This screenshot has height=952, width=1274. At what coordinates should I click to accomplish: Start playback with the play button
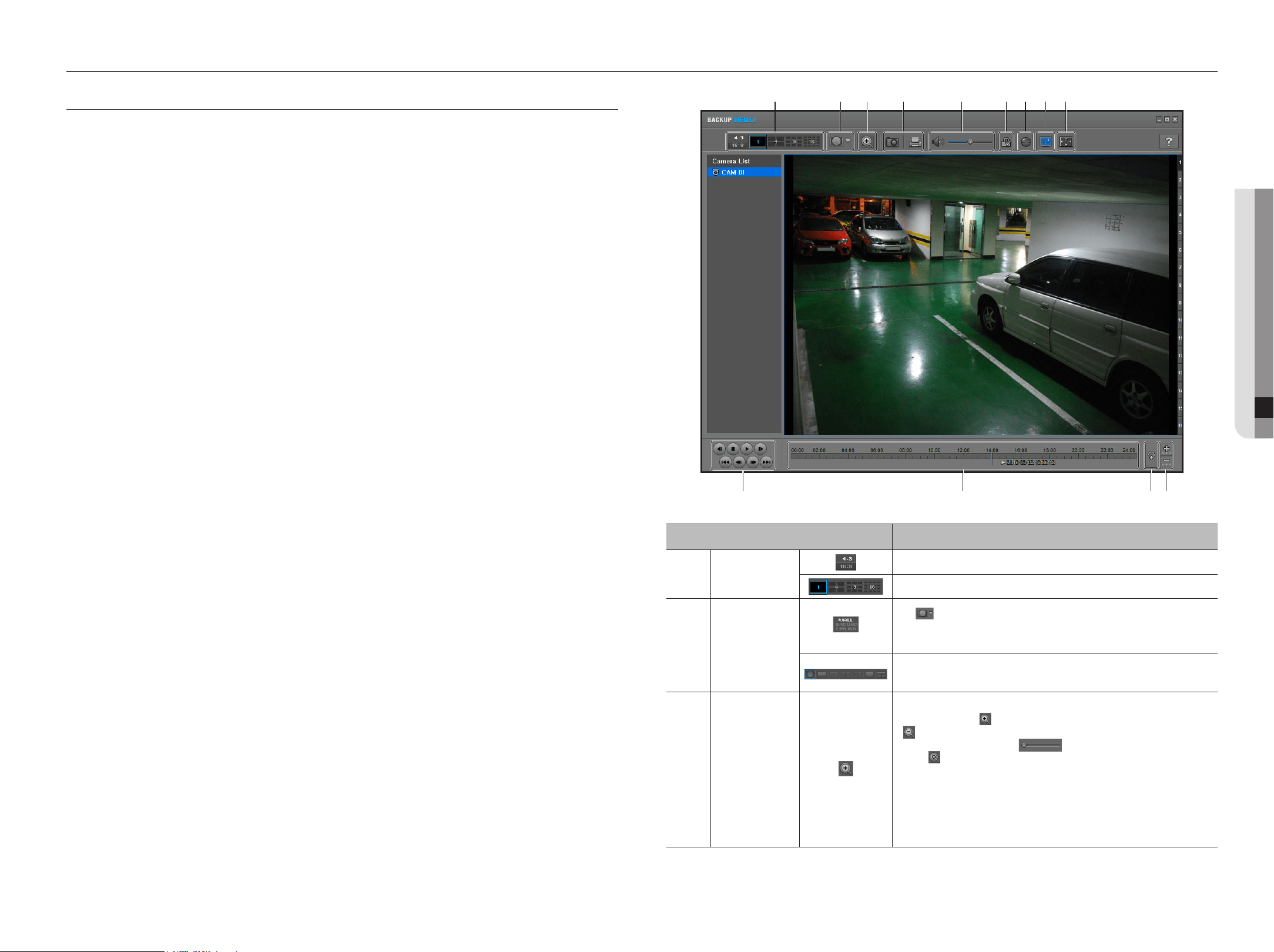click(746, 449)
